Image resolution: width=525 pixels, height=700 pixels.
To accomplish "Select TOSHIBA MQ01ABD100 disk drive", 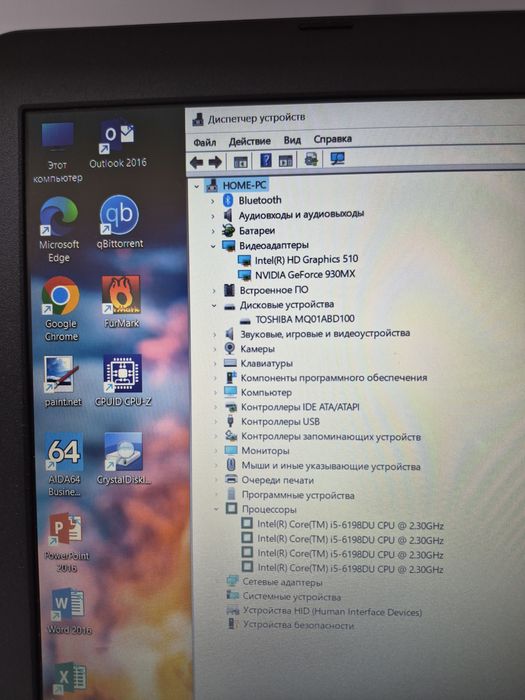I will (x=305, y=319).
